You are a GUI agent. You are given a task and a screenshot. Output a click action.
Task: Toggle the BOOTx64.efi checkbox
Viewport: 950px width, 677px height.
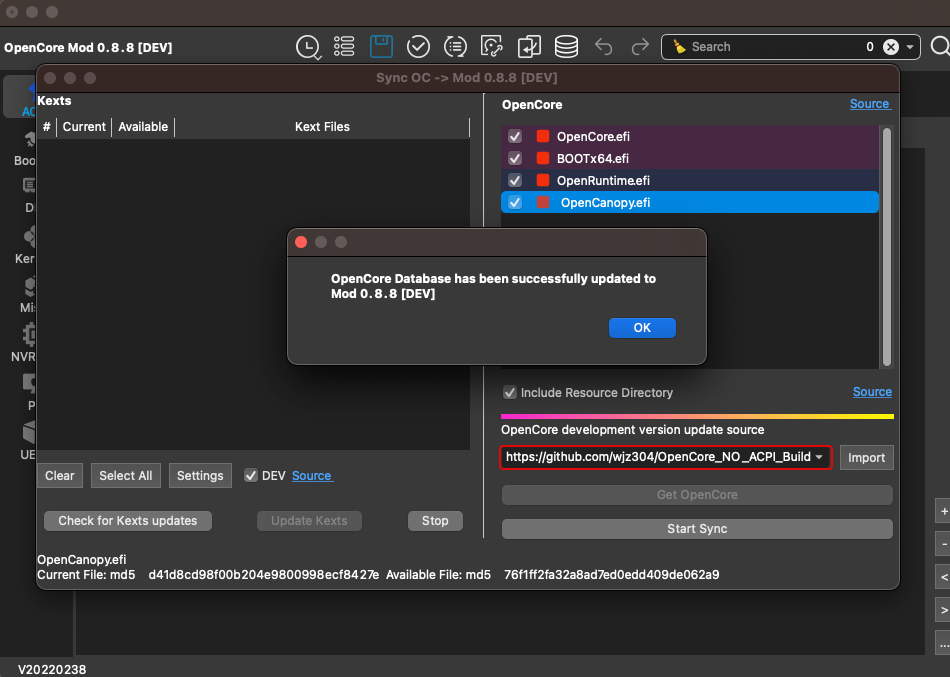pyautogui.click(x=515, y=158)
